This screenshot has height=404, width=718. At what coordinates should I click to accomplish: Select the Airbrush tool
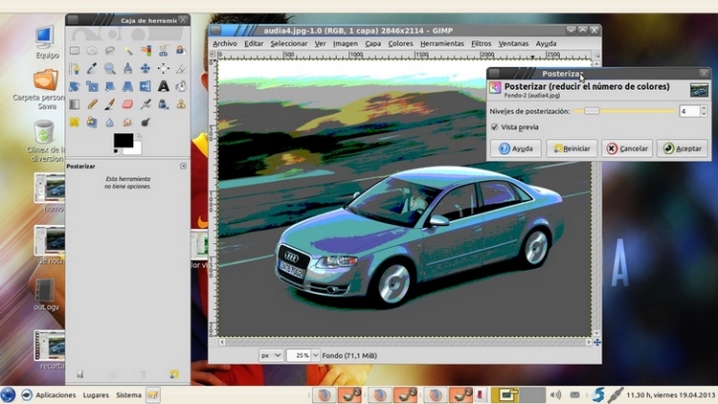(x=146, y=104)
